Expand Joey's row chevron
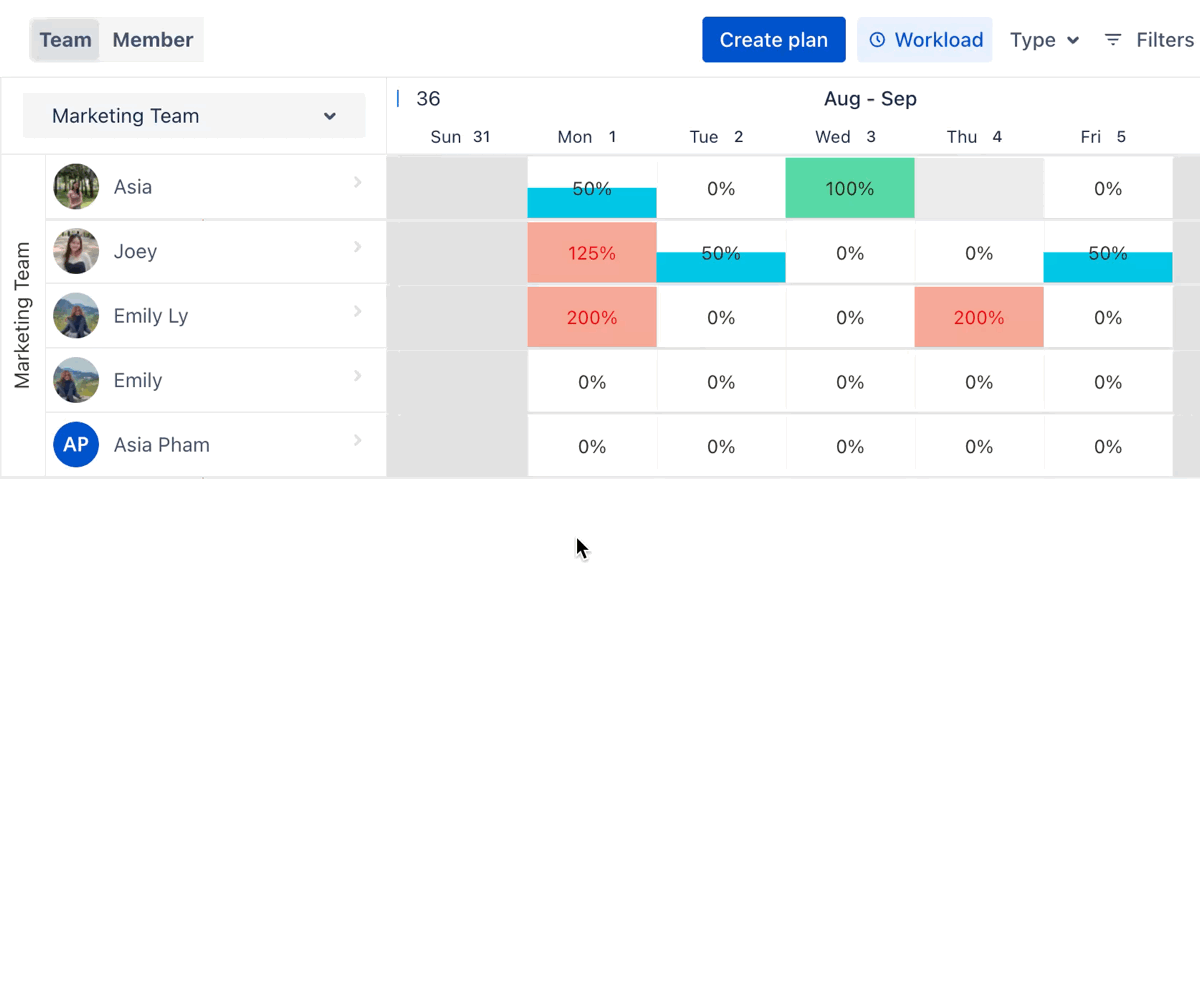1200x985 pixels. click(x=358, y=247)
